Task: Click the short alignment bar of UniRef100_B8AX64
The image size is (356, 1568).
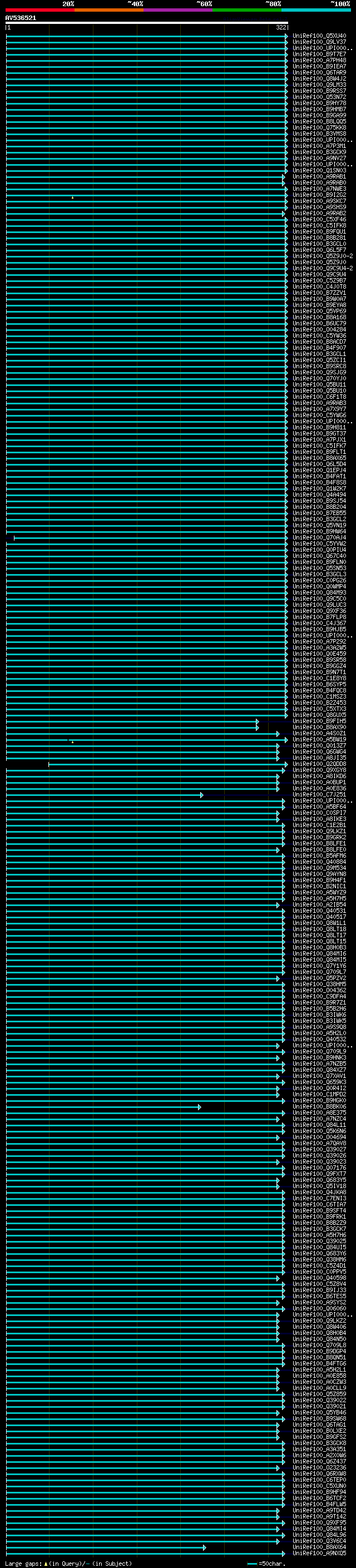Action: coord(106,1547)
